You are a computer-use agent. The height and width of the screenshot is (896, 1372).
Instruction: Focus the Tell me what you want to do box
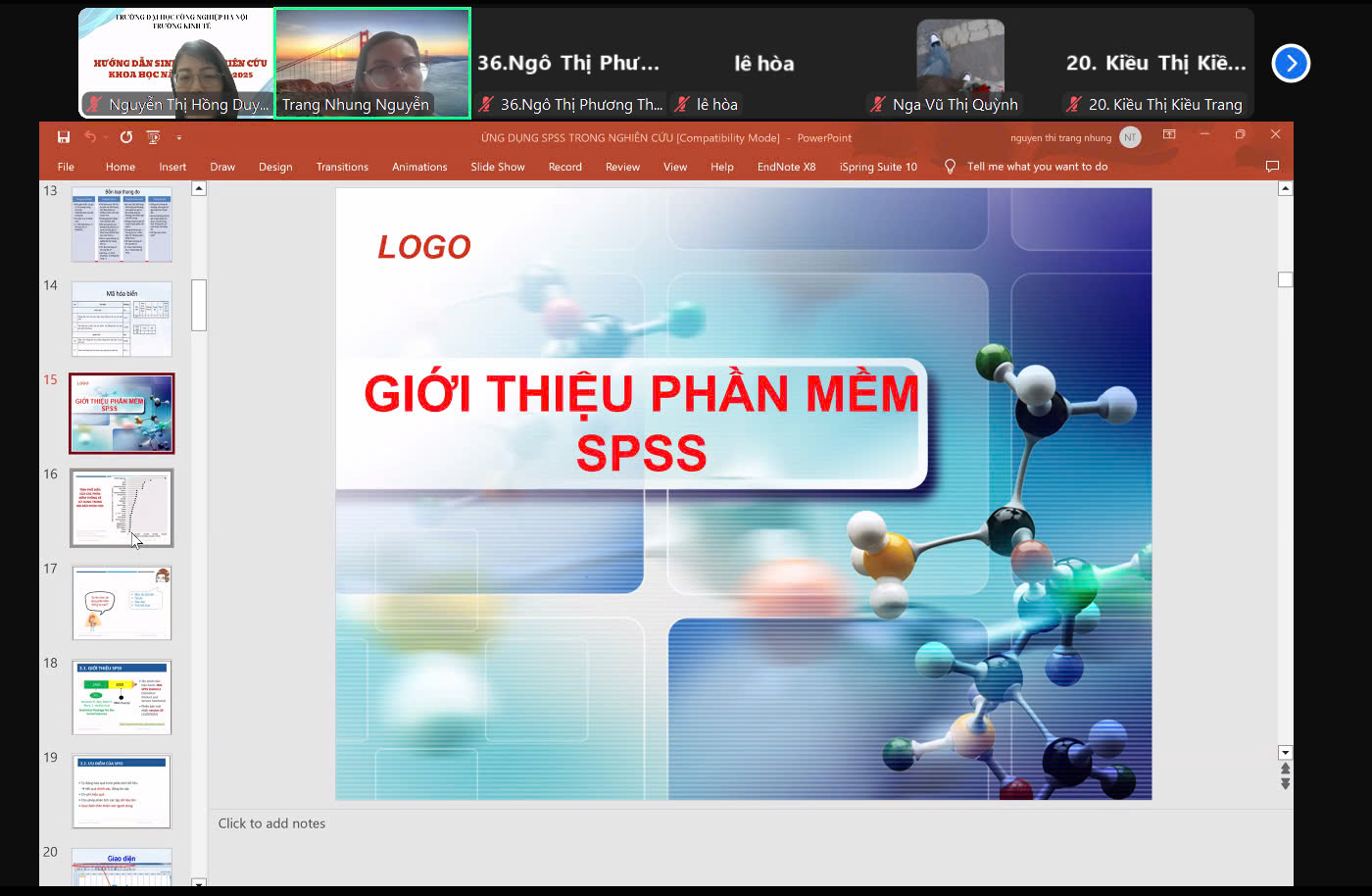coord(1037,167)
